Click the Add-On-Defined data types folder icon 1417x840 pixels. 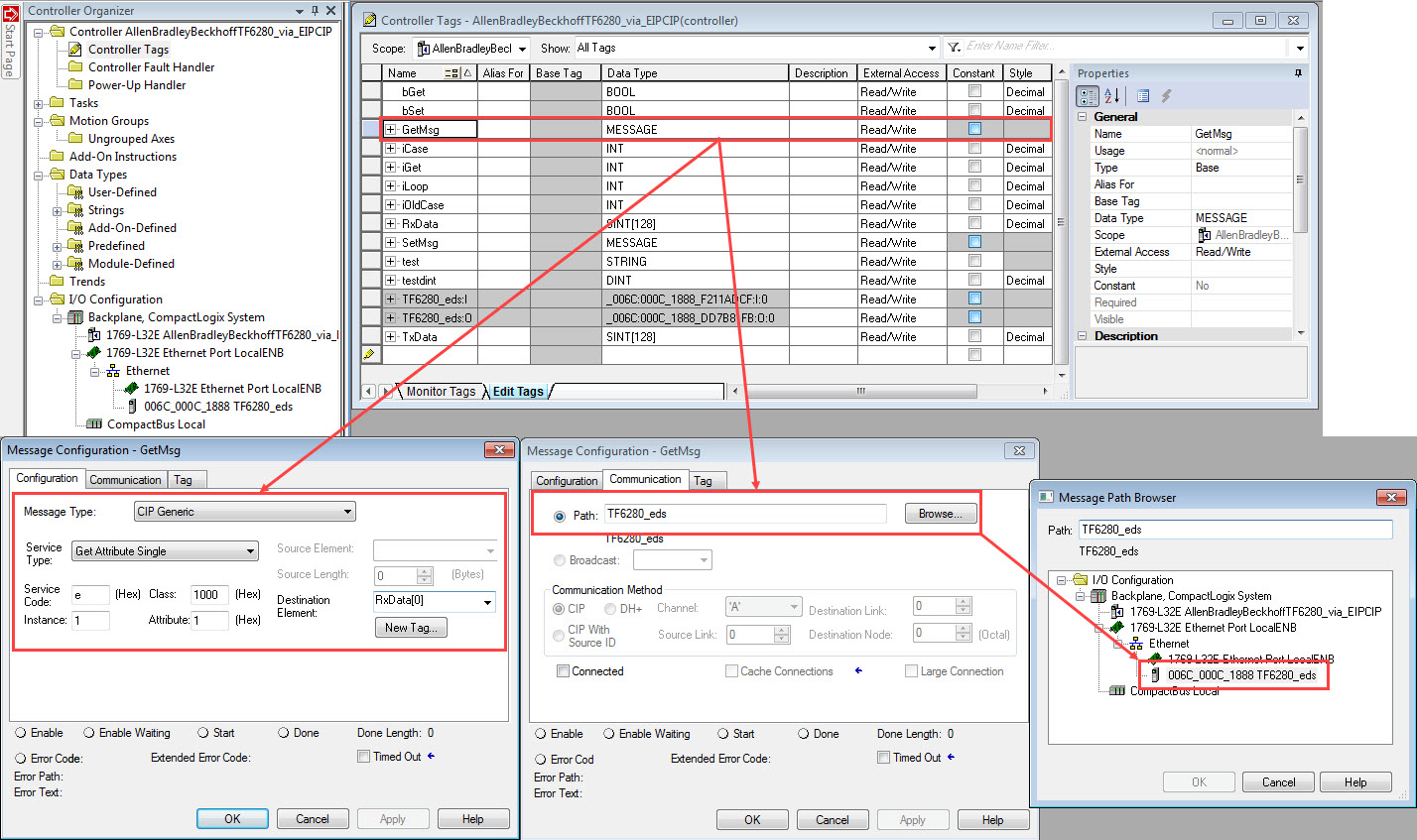pos(75,228)
